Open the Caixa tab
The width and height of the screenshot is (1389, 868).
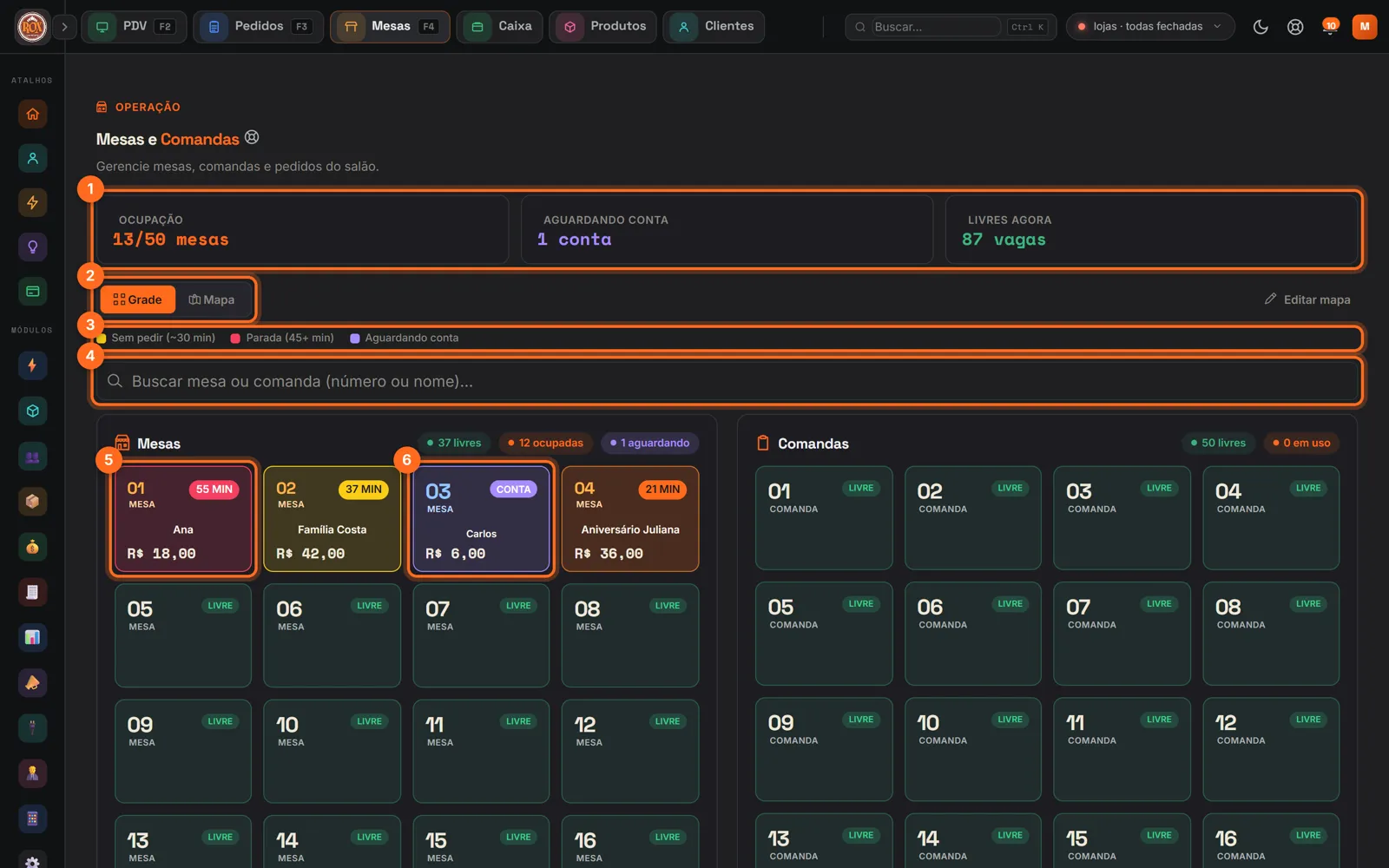pos(500,27)
